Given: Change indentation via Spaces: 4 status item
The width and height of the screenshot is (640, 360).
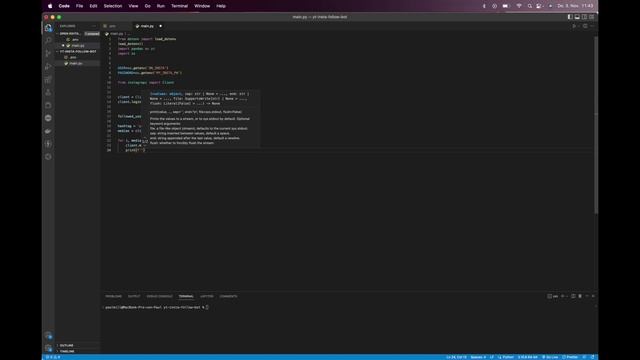Looking at the screenshot, I should point(478,357).
